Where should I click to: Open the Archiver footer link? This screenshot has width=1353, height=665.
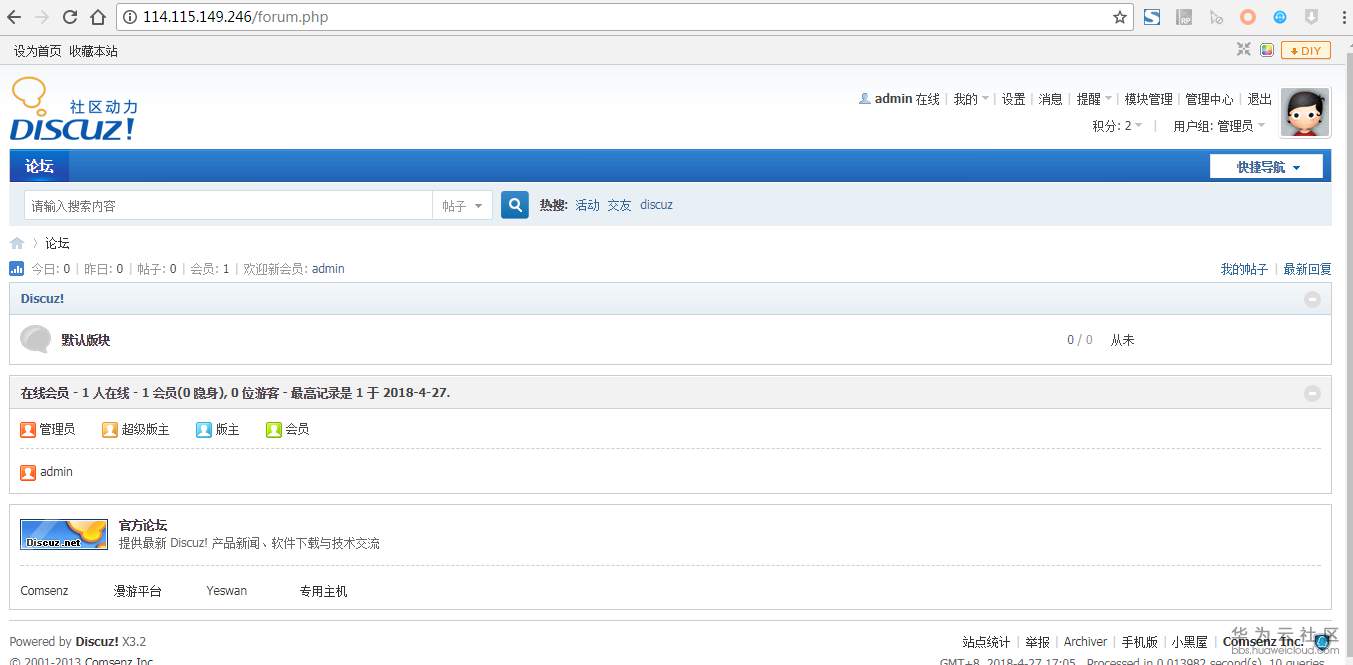(1085, 642)
